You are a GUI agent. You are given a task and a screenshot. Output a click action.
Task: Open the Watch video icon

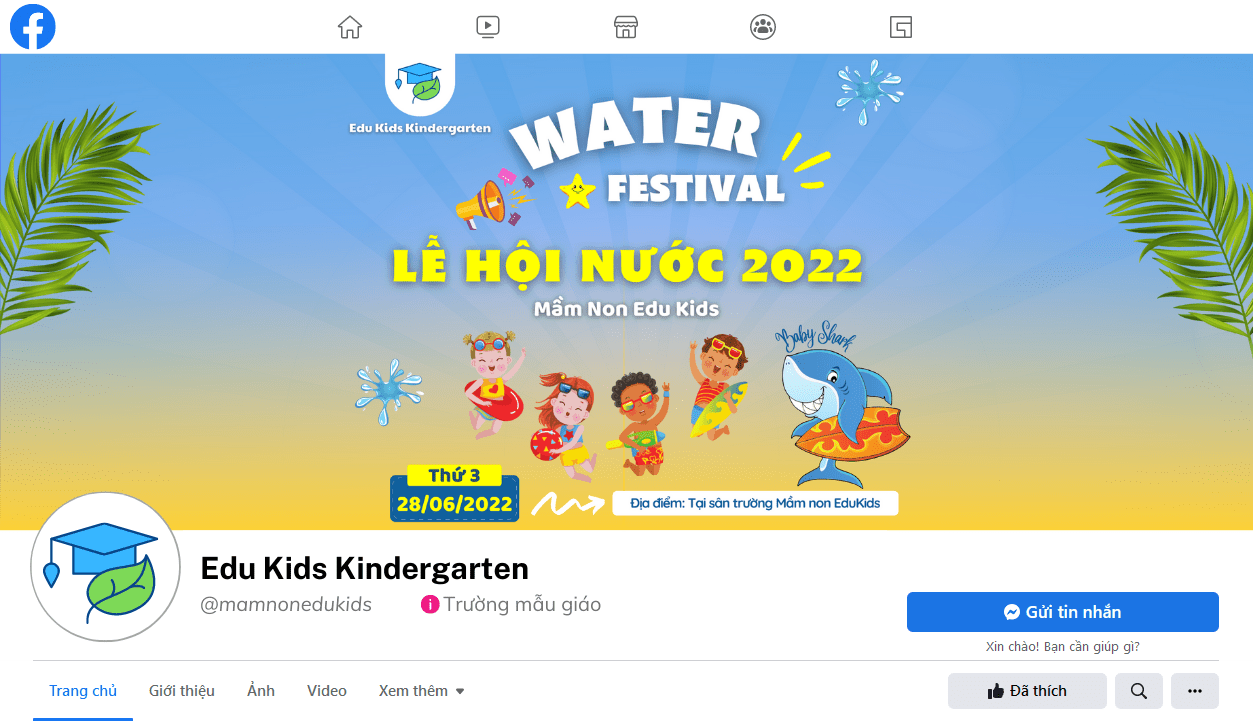pyautogui.click(x=488, y=27)
